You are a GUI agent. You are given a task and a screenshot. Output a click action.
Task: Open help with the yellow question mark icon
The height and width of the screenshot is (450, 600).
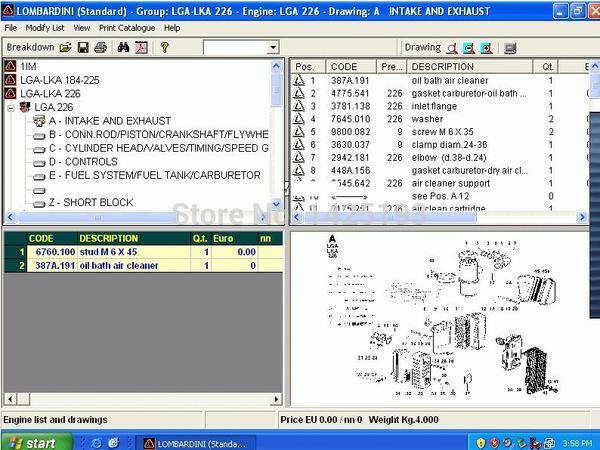point(165,47)
